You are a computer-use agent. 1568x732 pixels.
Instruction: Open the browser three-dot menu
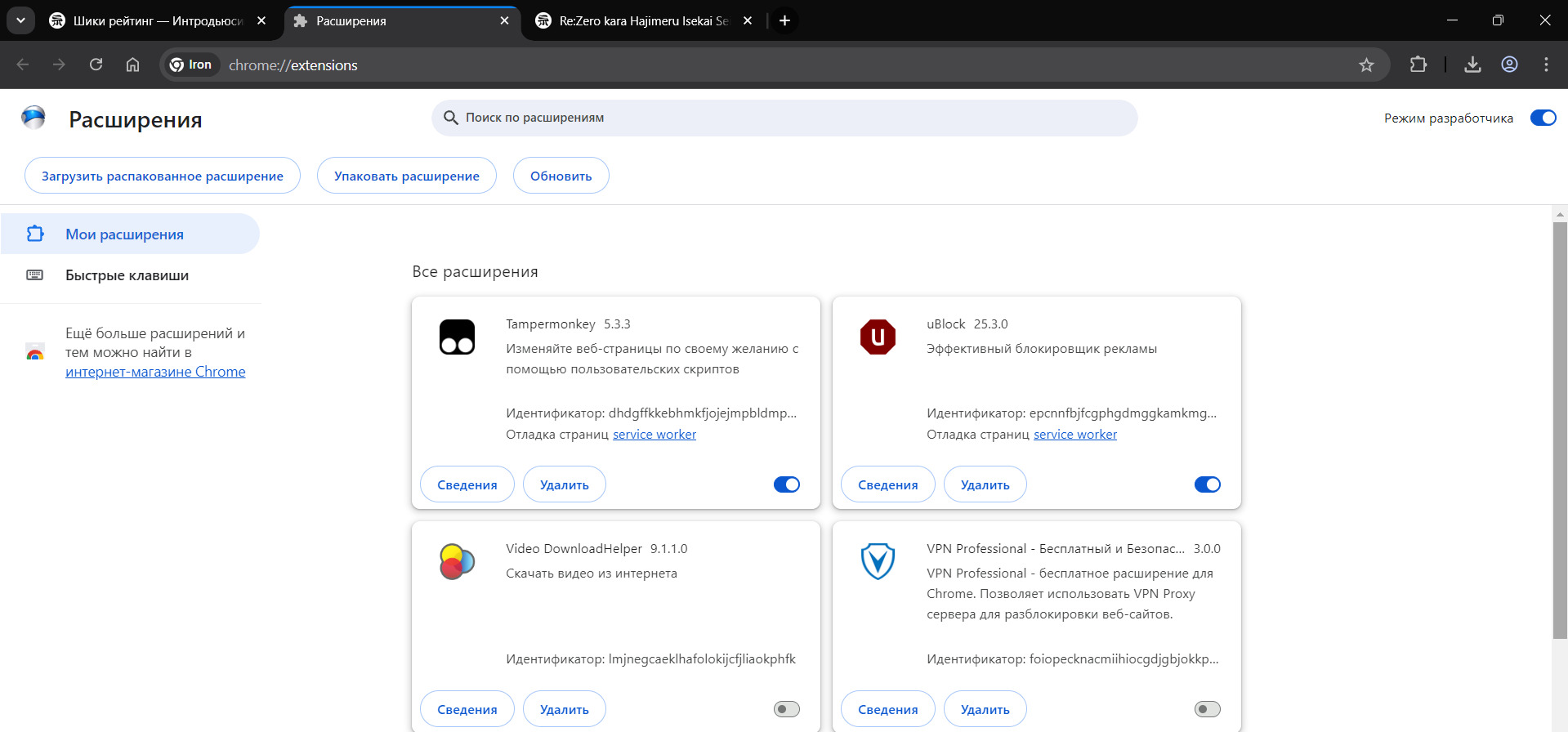point(1546,65)
